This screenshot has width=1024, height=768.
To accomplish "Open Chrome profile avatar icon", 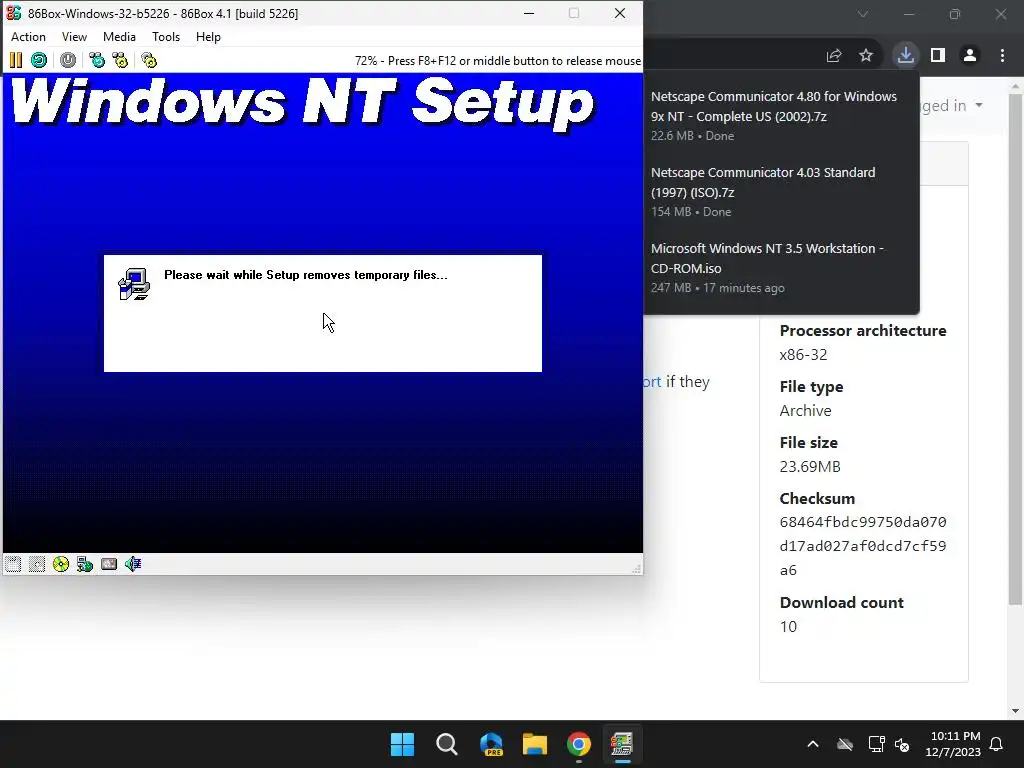I will pos(970,56).
